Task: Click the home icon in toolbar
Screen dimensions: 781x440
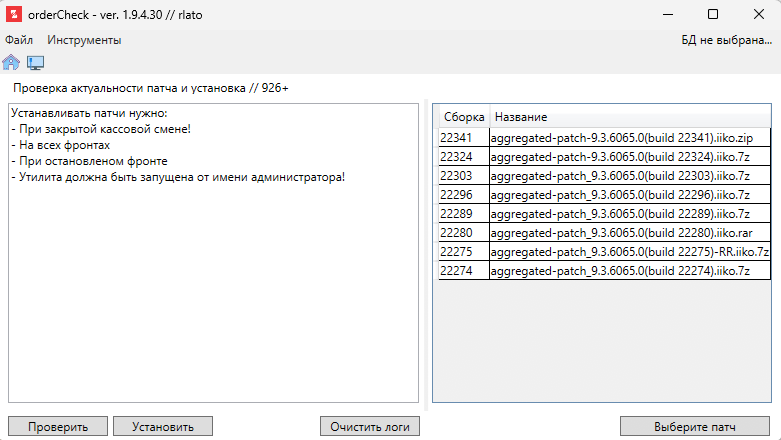Action: point(11,62)
